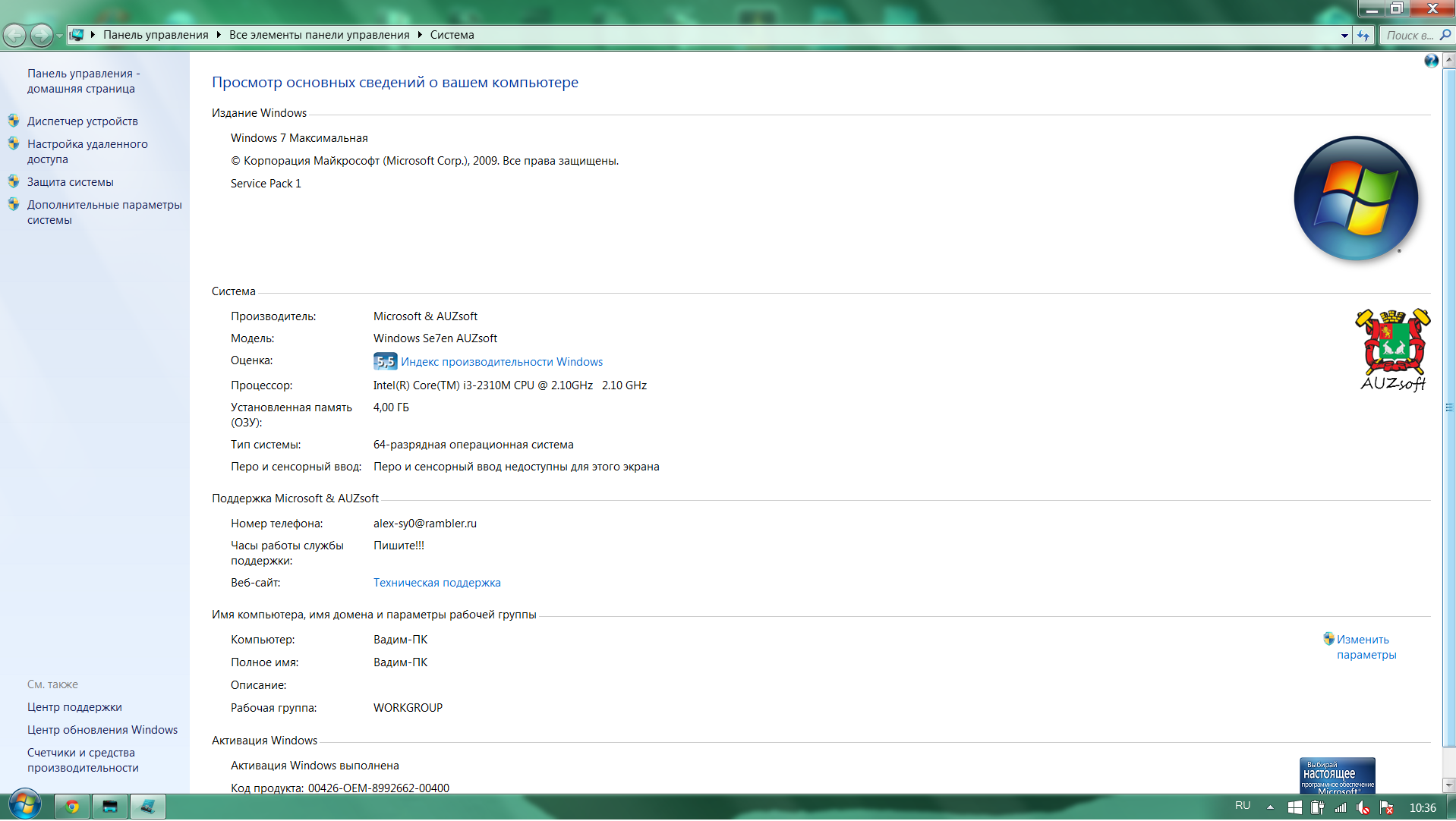Open Настройка удаленного доступа
This screenshot has height=821, width=1456.
87,152
